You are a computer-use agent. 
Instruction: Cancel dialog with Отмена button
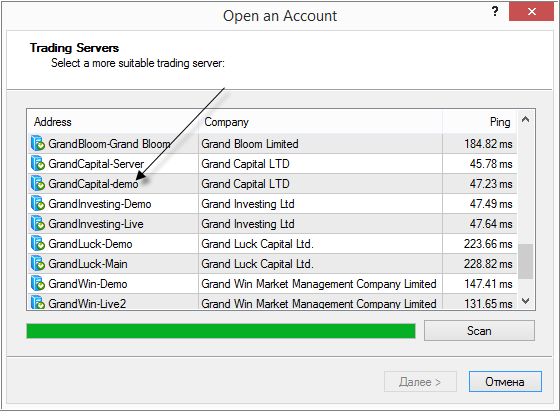505,382
